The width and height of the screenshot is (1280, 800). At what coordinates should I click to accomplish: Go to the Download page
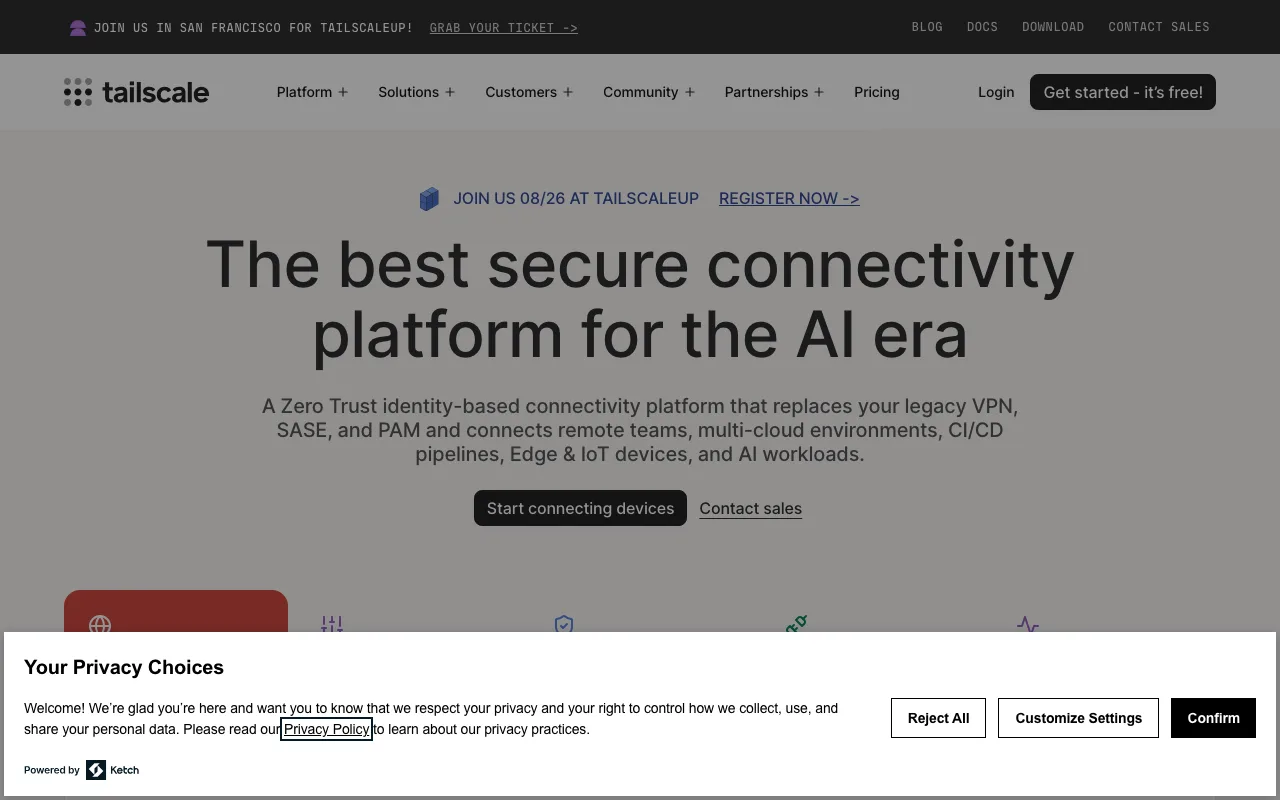pyautogui.click(x=1053, y=27)
